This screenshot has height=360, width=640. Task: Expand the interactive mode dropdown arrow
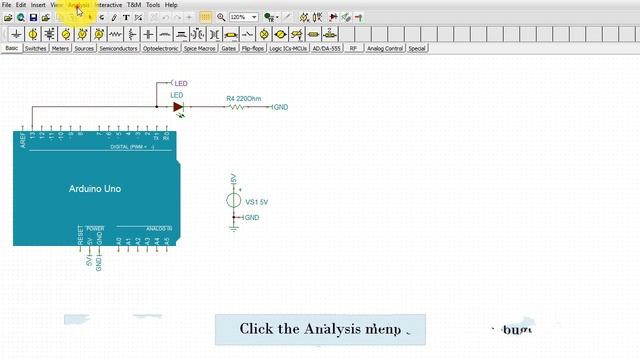278,18
